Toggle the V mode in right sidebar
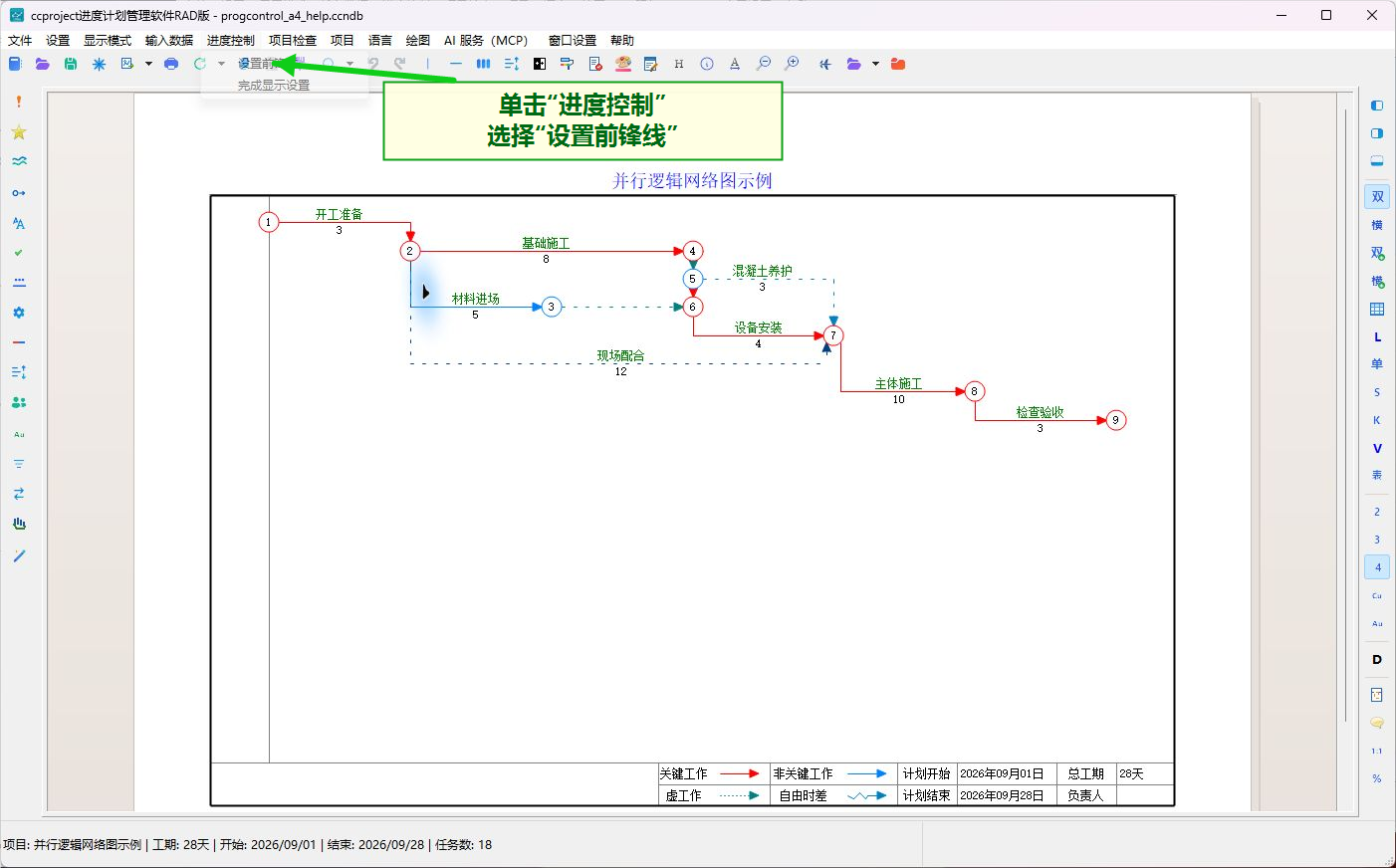This screenshot has width=1396, height=868. pos(1377,449)
